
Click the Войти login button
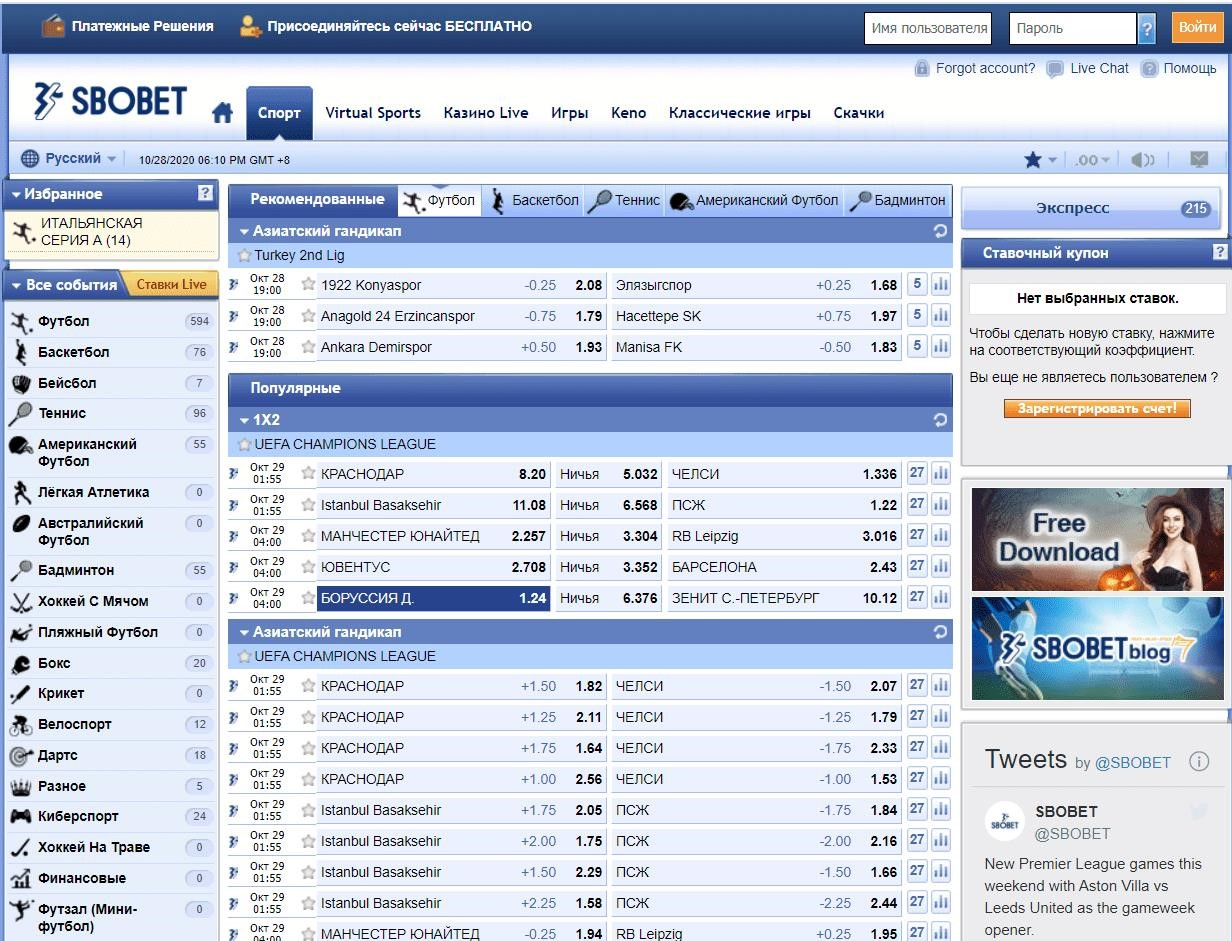coord(1197,28)
